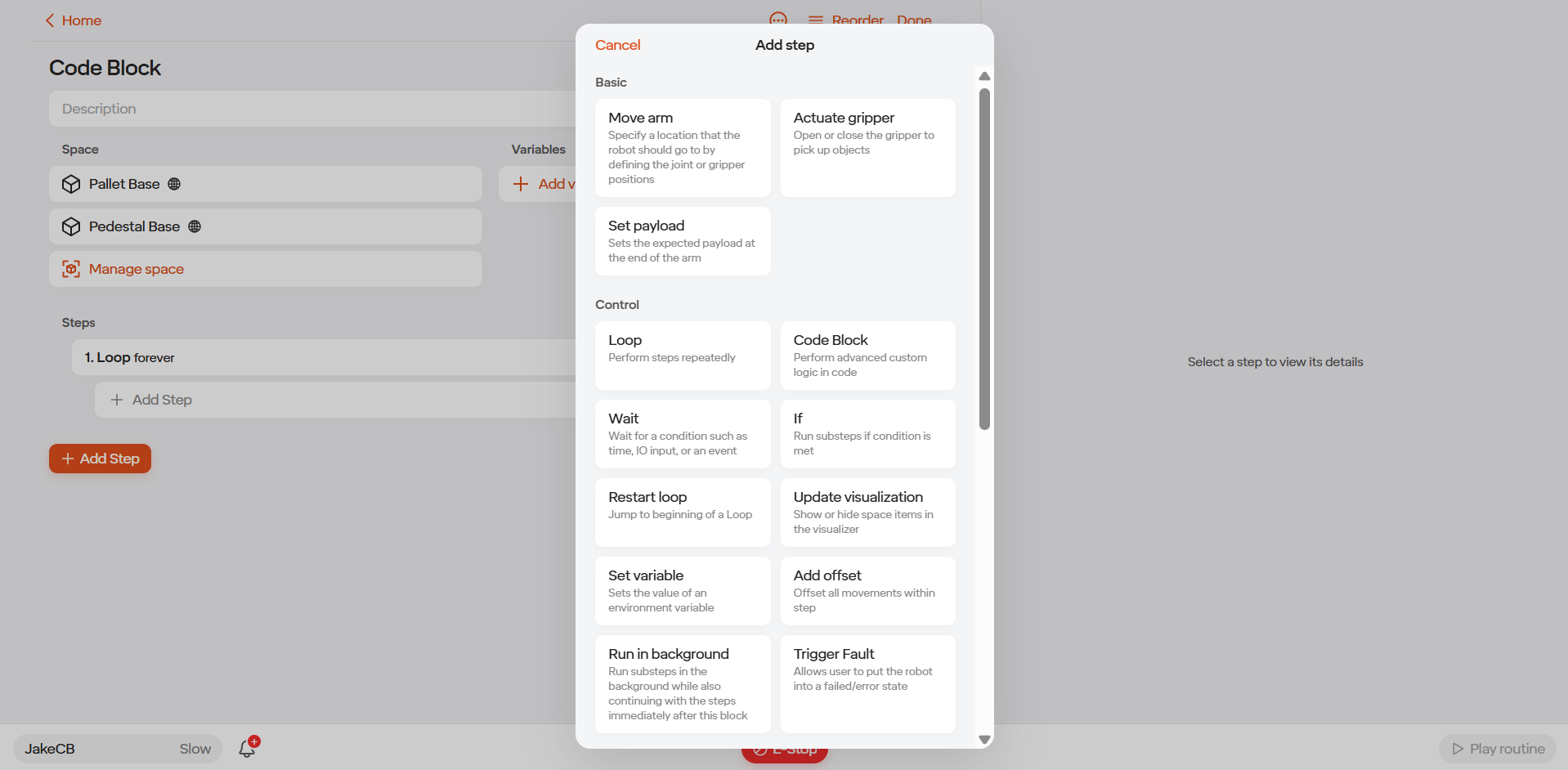Click the chat bubble icon in header
The image size is (1568, 770).
click(778, 19)
